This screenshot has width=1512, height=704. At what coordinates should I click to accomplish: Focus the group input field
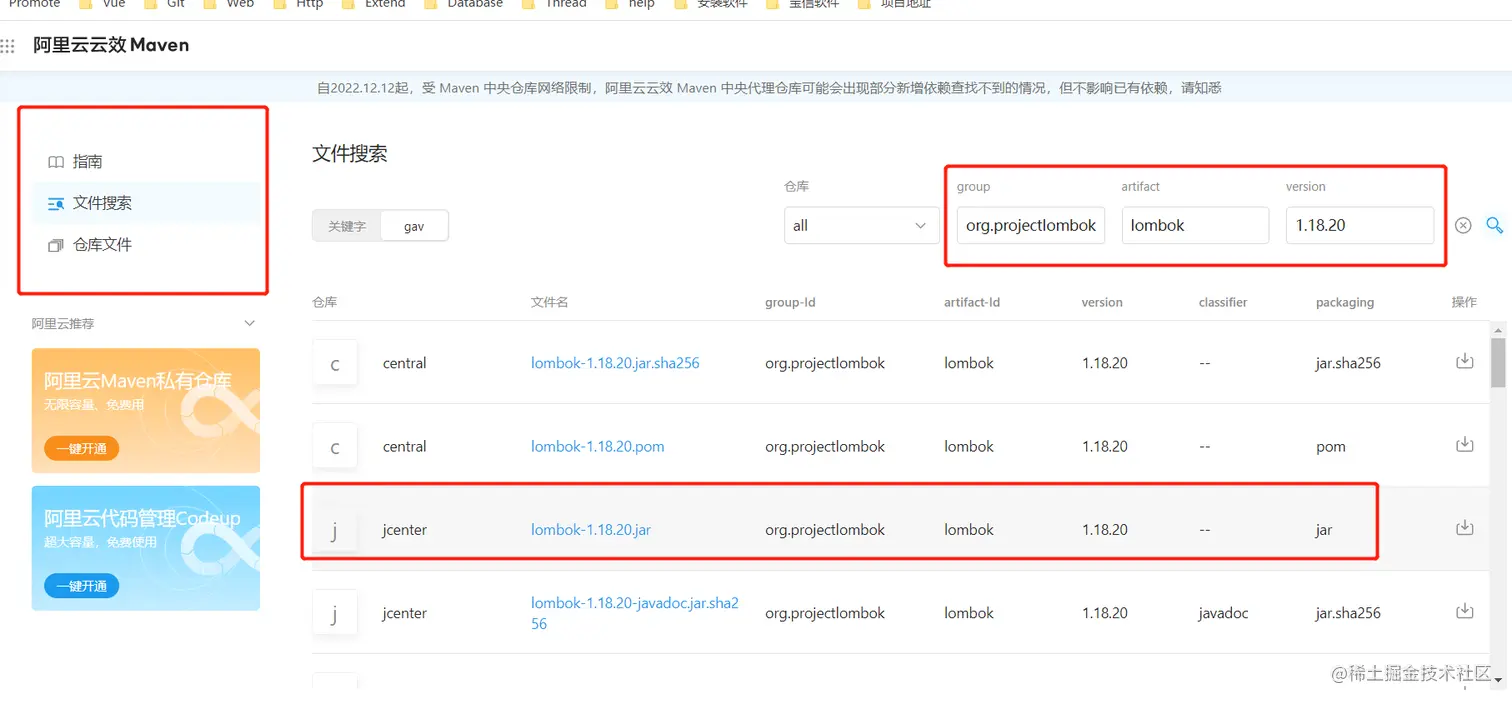coord(1030,225)
